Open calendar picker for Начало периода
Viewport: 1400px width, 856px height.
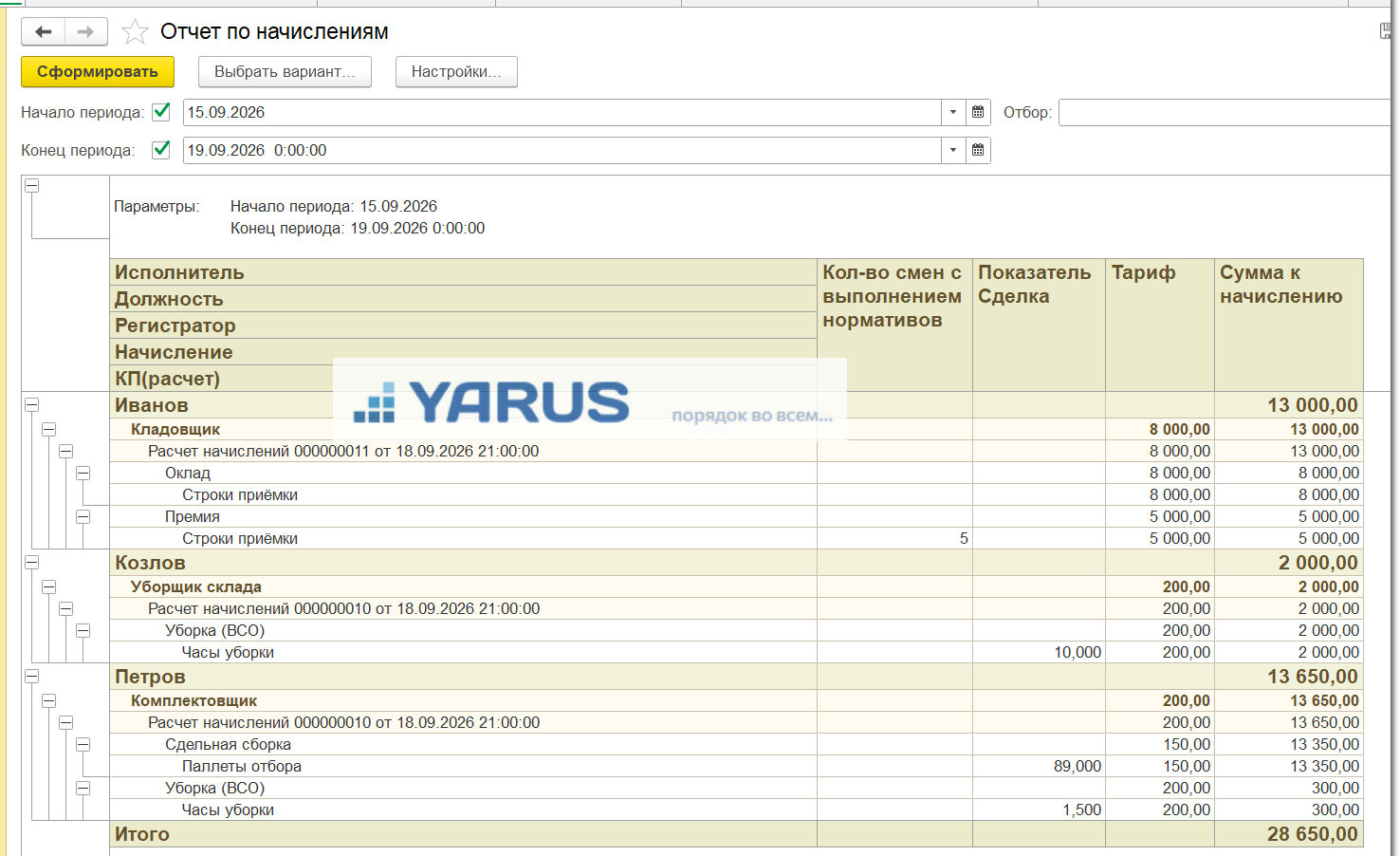(978, 112)
